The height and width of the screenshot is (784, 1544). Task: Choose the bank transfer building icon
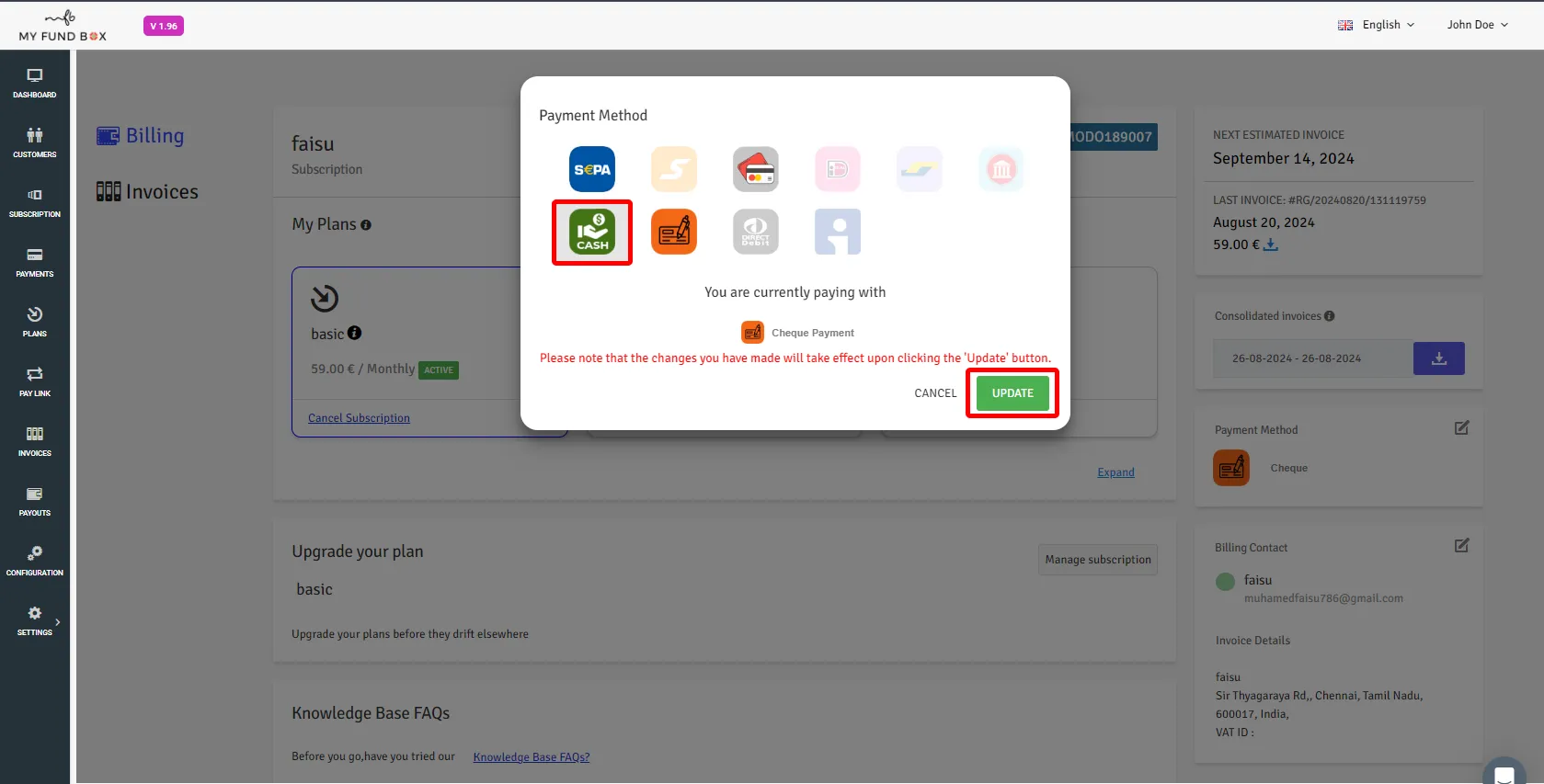pos(1001,169)
